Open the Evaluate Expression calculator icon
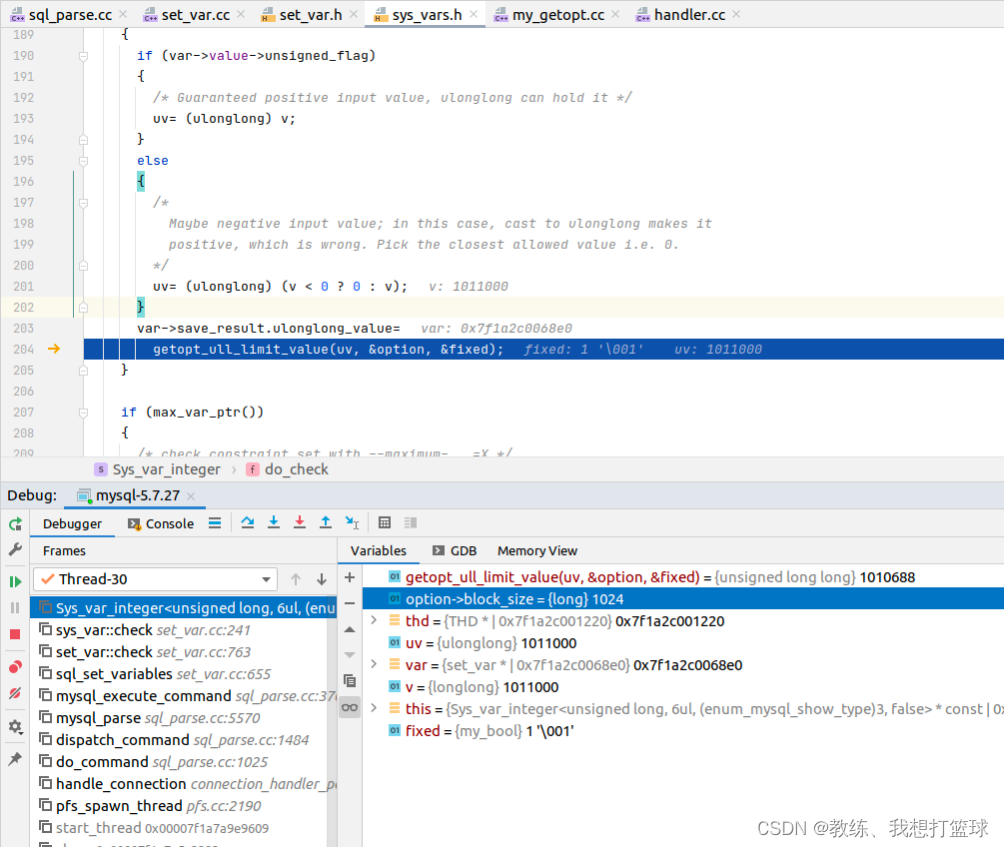Image resolution: width=1004 pixels, height=847 pixels. point(384,524)
